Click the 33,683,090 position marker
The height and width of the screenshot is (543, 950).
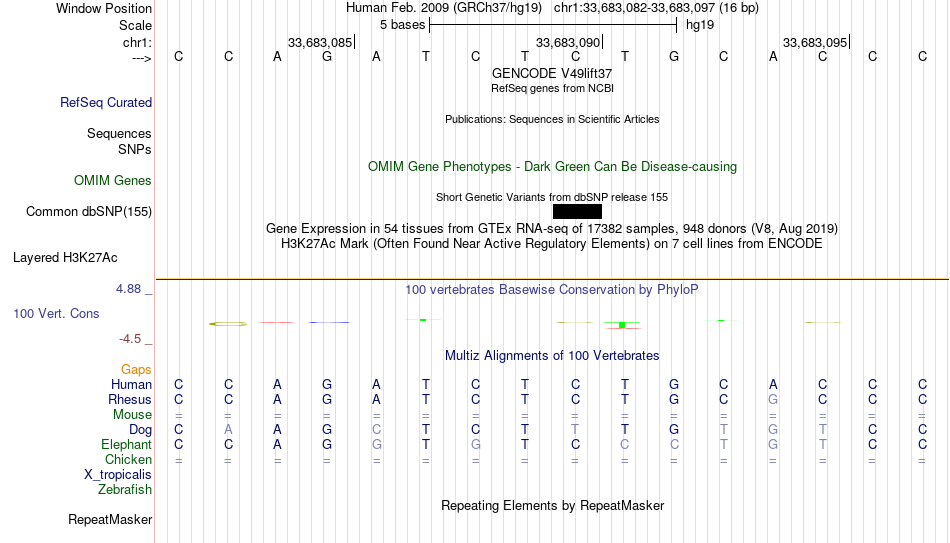pos(568,42)
